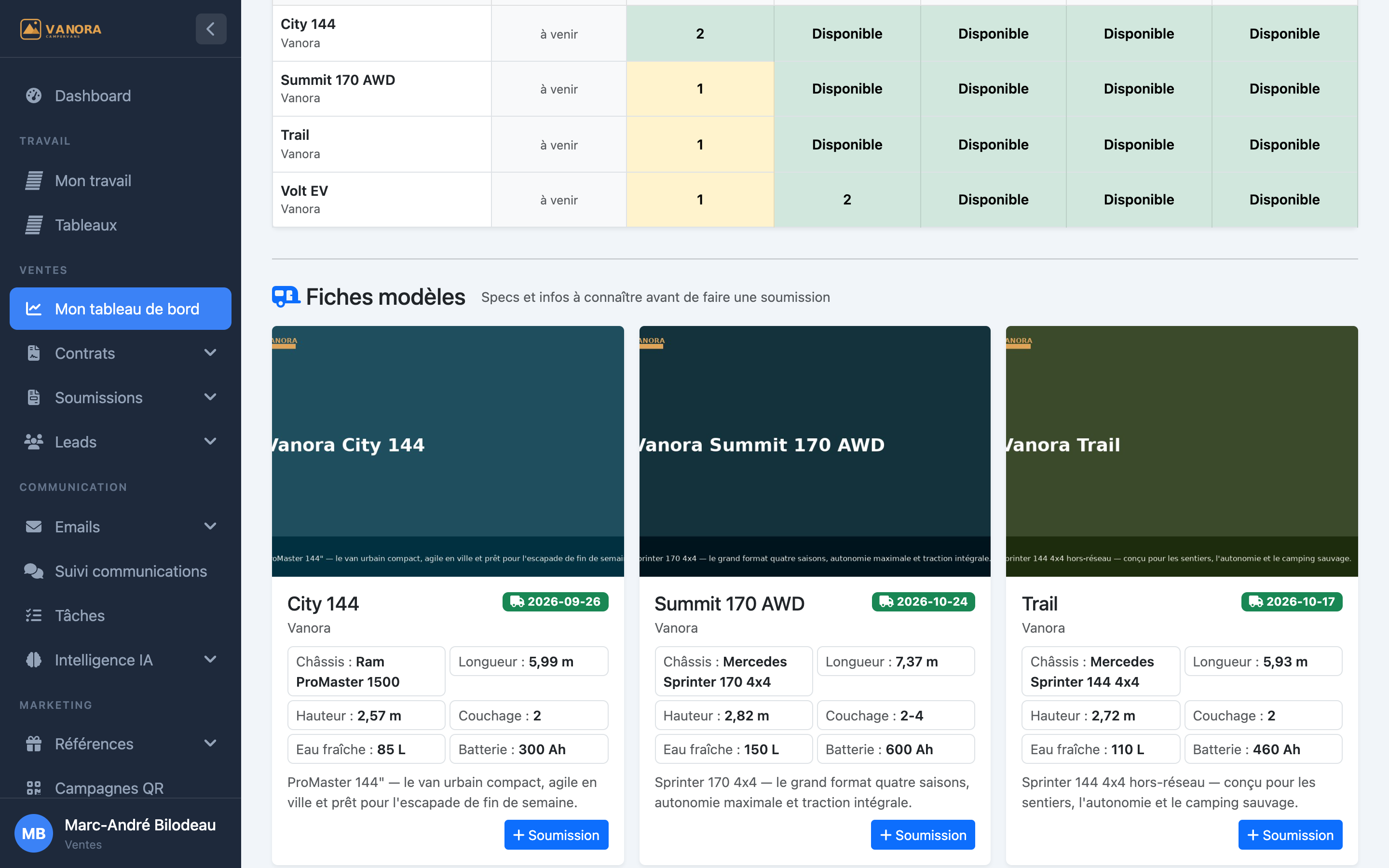Create a Soumission for Trail

(x=1290, y=835)
